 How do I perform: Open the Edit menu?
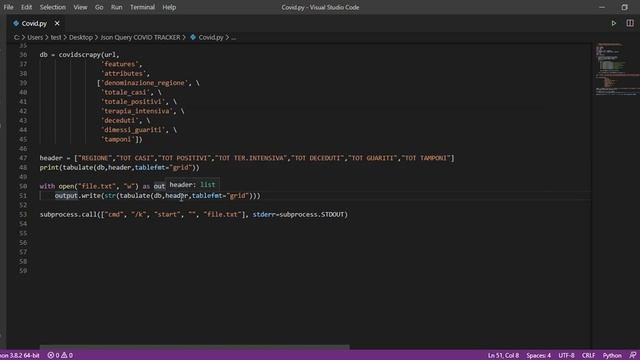tap(27, 7)
